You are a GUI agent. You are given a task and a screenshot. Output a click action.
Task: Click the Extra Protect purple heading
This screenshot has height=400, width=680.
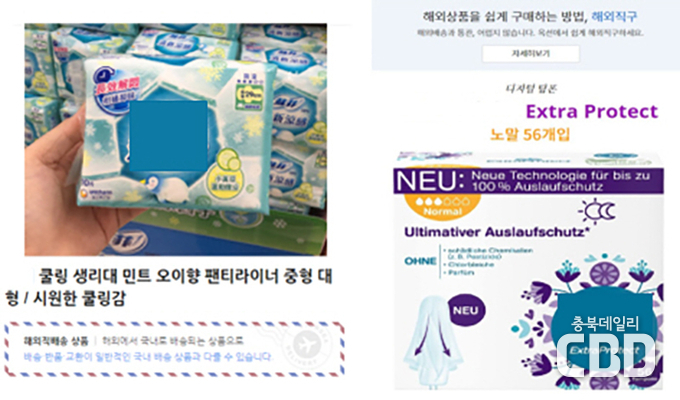[x=592, y=111]
